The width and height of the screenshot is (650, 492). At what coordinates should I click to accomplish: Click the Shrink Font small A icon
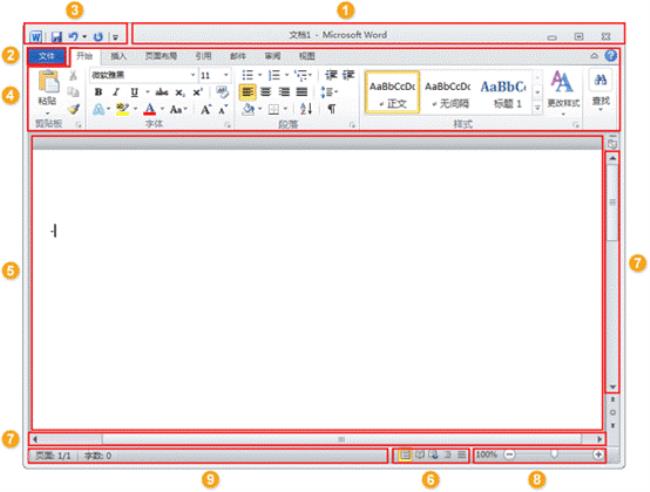tap(223, 109)
